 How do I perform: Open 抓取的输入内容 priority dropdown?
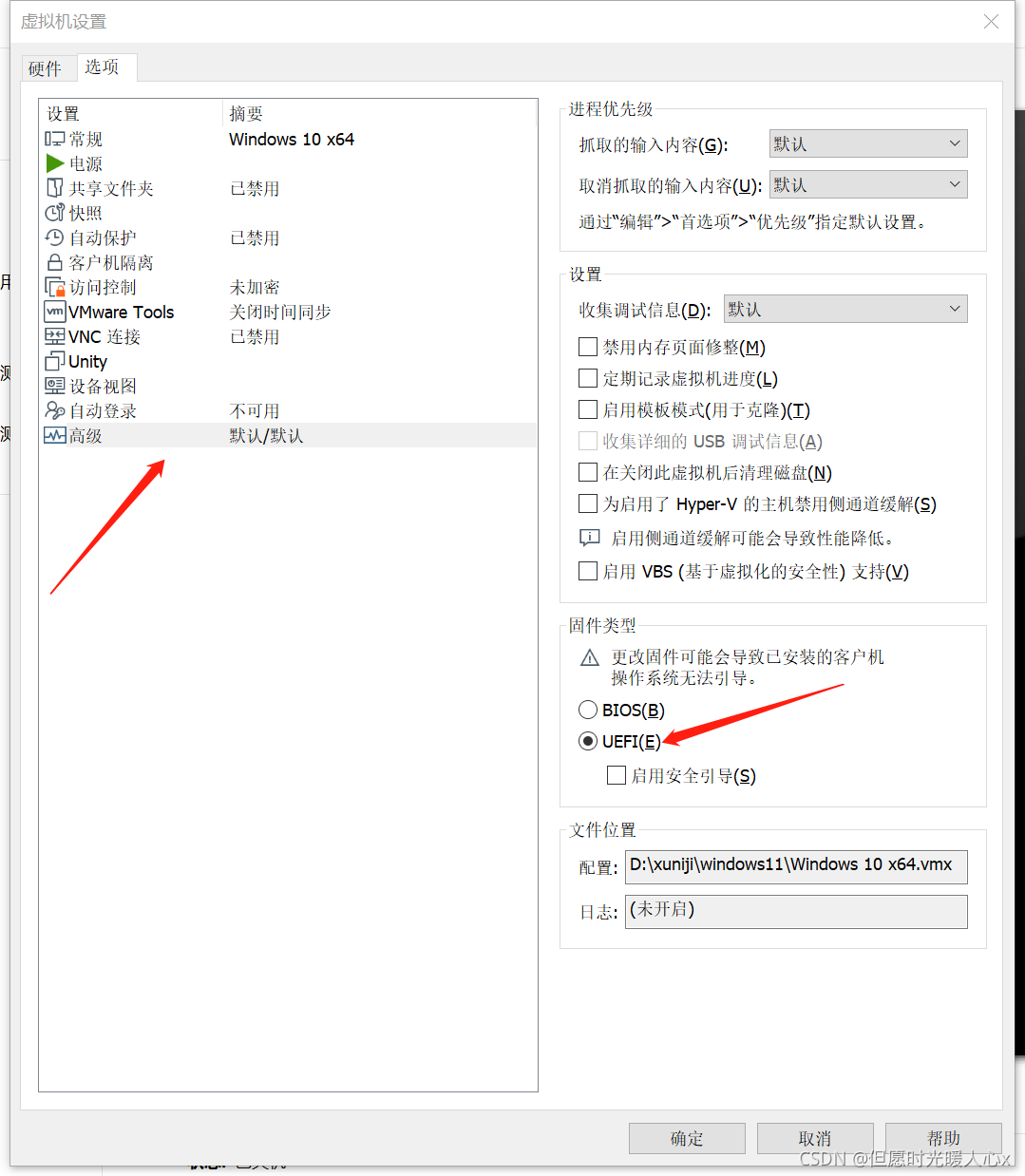pos(868,143)
